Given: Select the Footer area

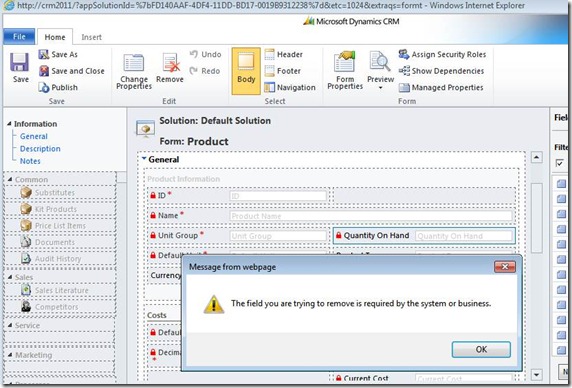Looking at the screenshot, I should tap(283, 71).
